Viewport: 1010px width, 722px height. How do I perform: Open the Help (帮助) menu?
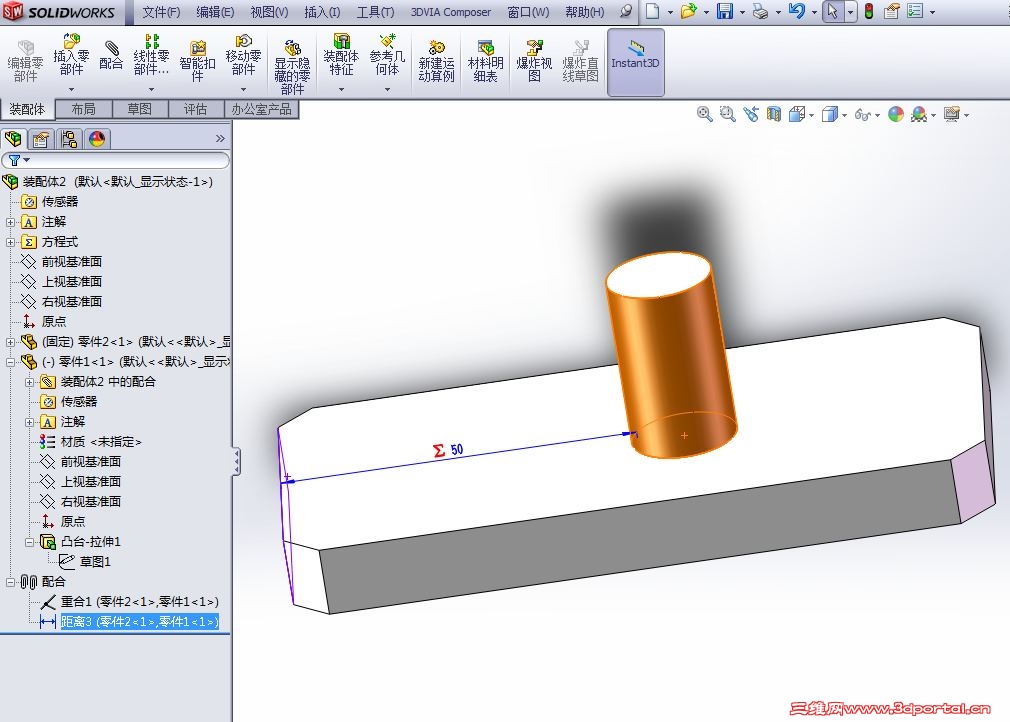(585, 12)
